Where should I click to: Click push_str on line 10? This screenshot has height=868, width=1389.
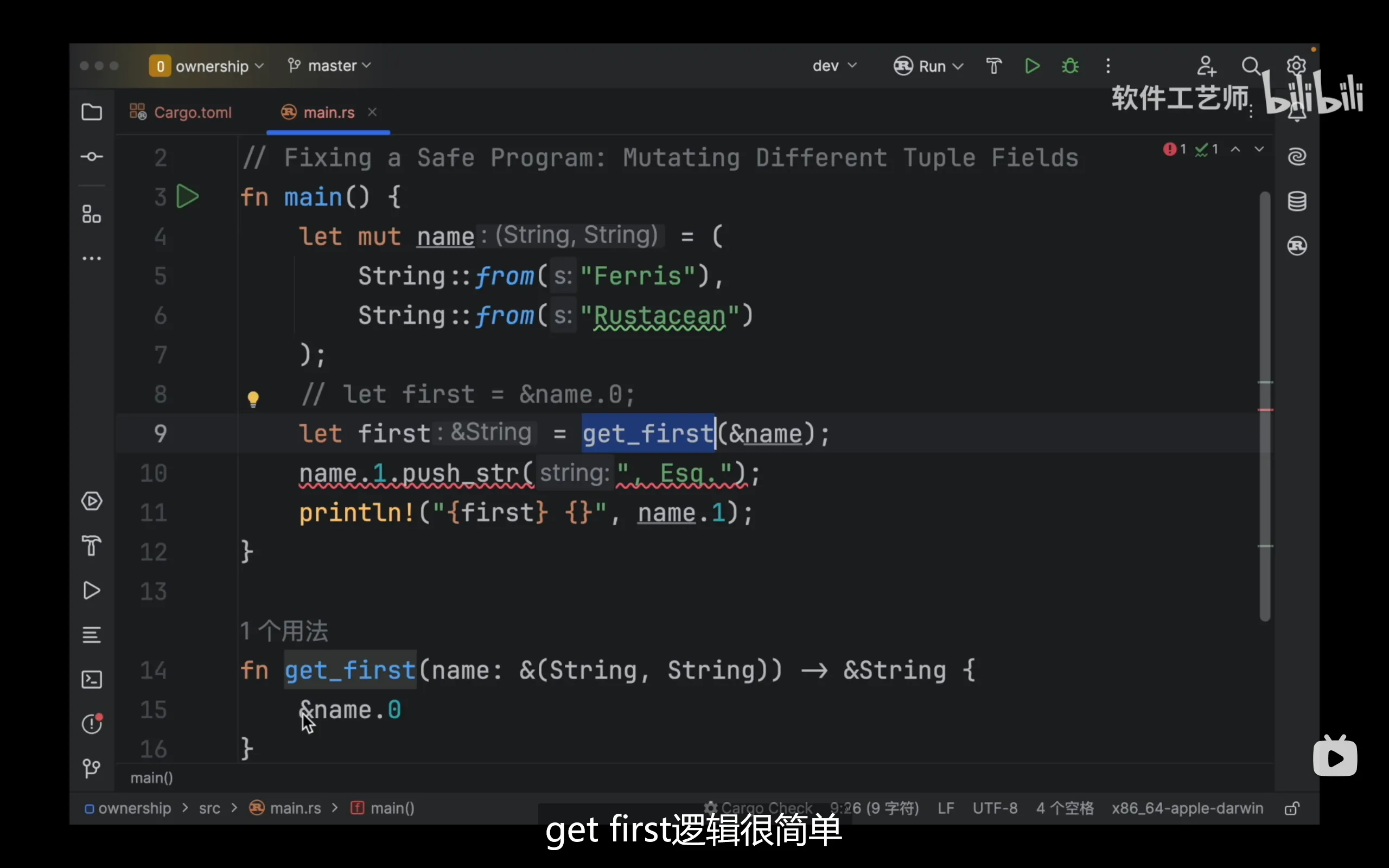click(x=461, y=474)
